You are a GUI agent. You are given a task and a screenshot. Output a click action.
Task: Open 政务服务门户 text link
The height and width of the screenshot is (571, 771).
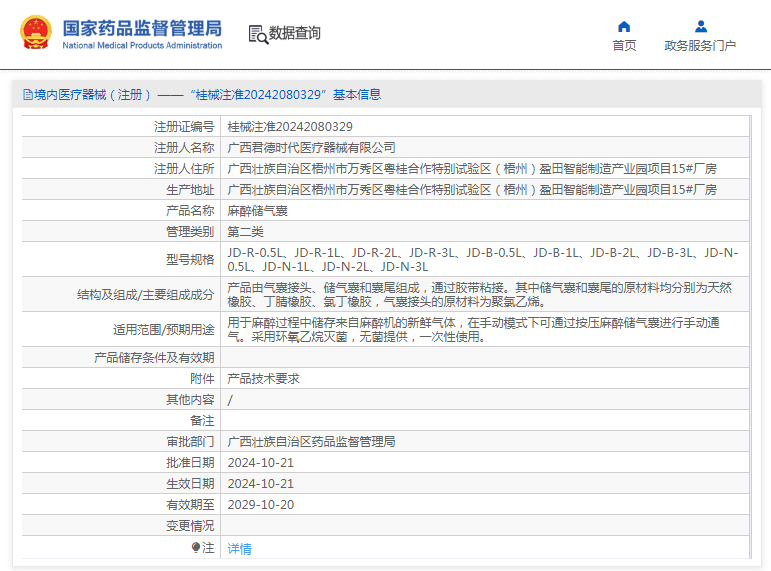tap(700, 46)
